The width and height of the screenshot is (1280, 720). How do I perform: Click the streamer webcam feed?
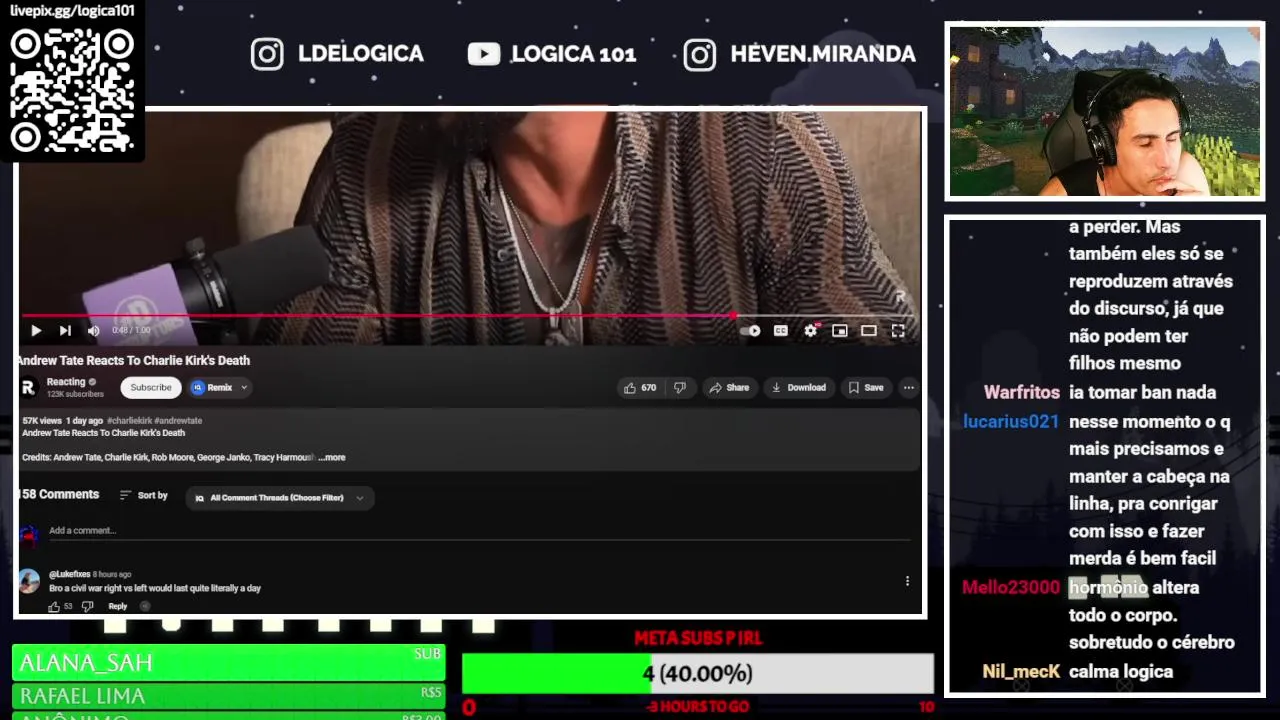[x=1105, y=111]
